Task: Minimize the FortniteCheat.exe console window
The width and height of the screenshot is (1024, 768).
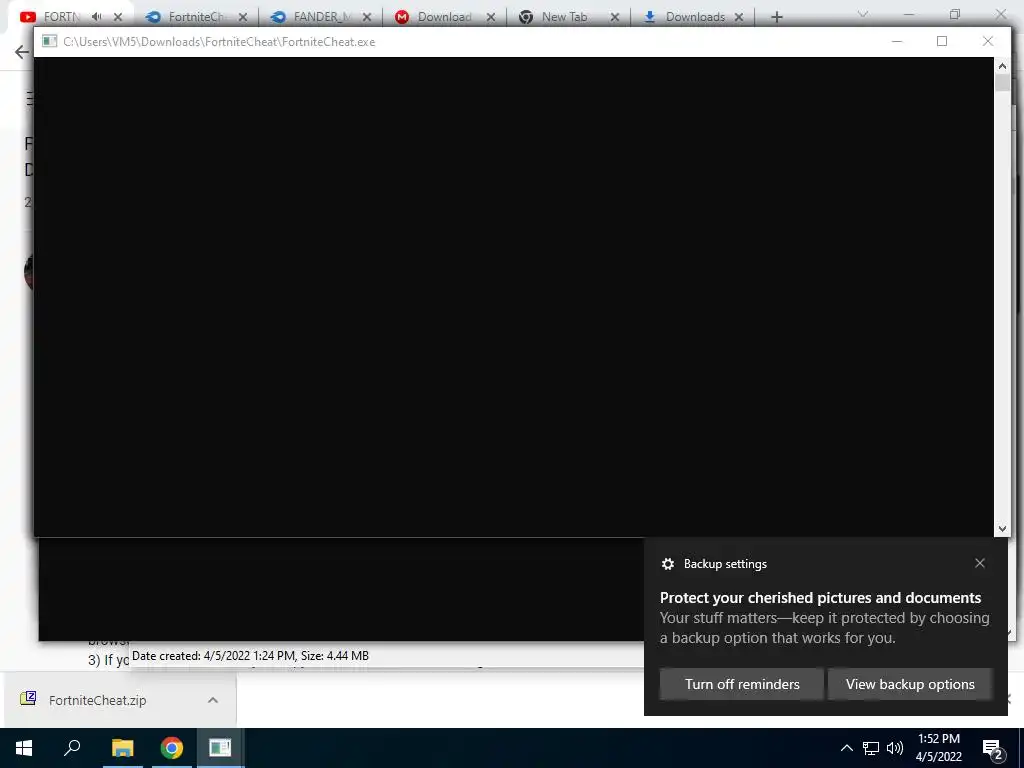Action: (897, 41)
